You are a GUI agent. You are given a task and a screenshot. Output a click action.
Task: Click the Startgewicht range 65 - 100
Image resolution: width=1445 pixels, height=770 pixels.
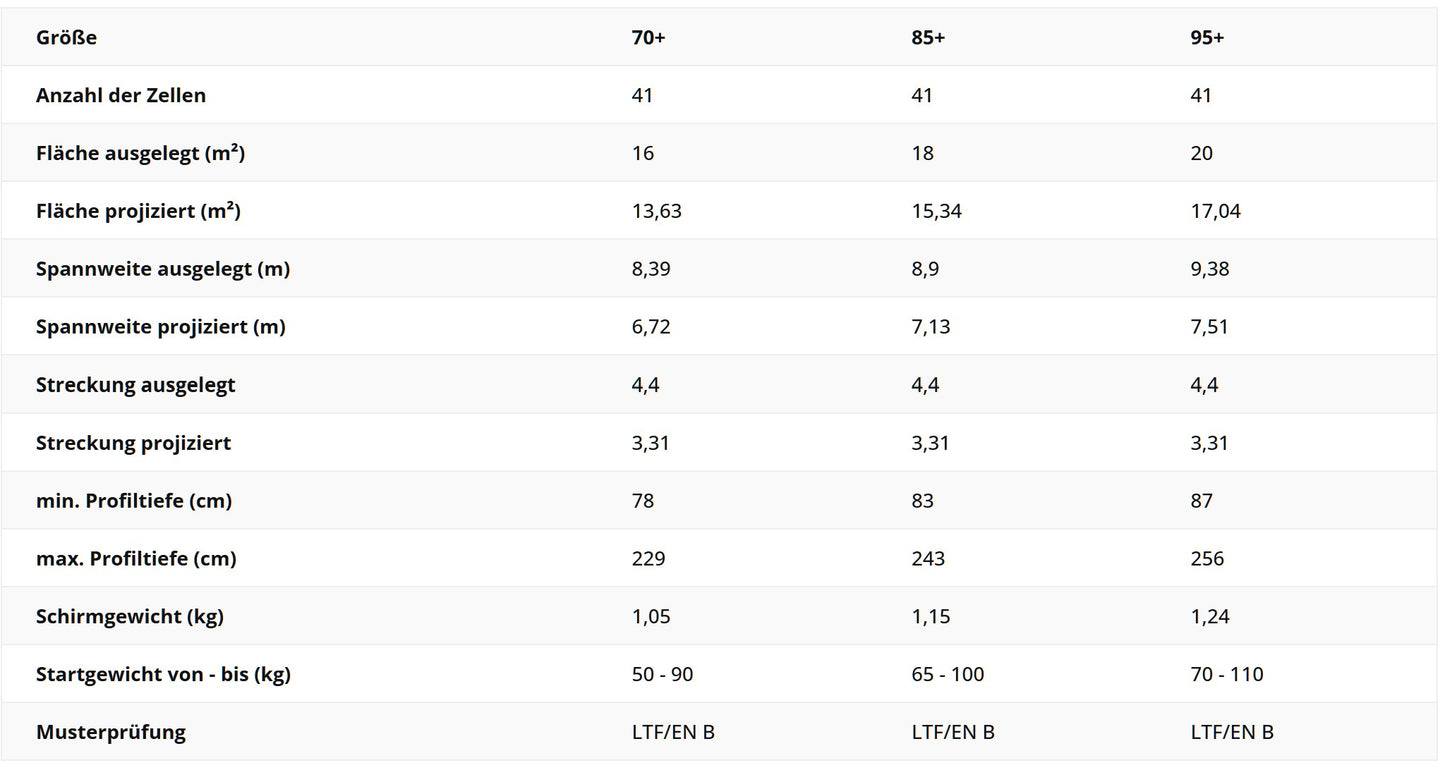pyautogui.click(x=948, y=675)
